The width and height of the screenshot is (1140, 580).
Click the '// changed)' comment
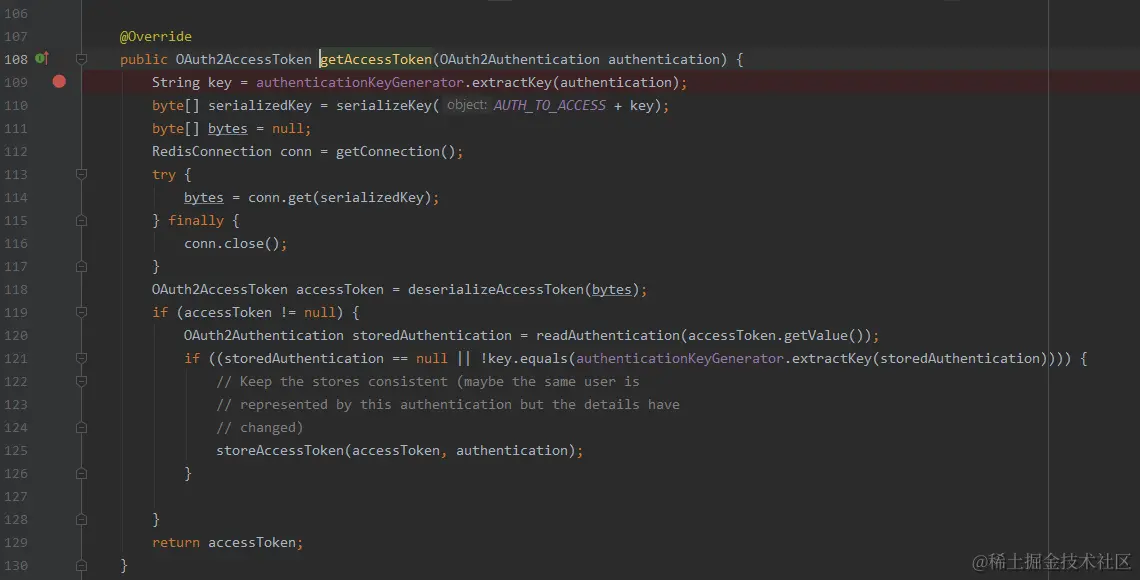click(x=260, y=427)
